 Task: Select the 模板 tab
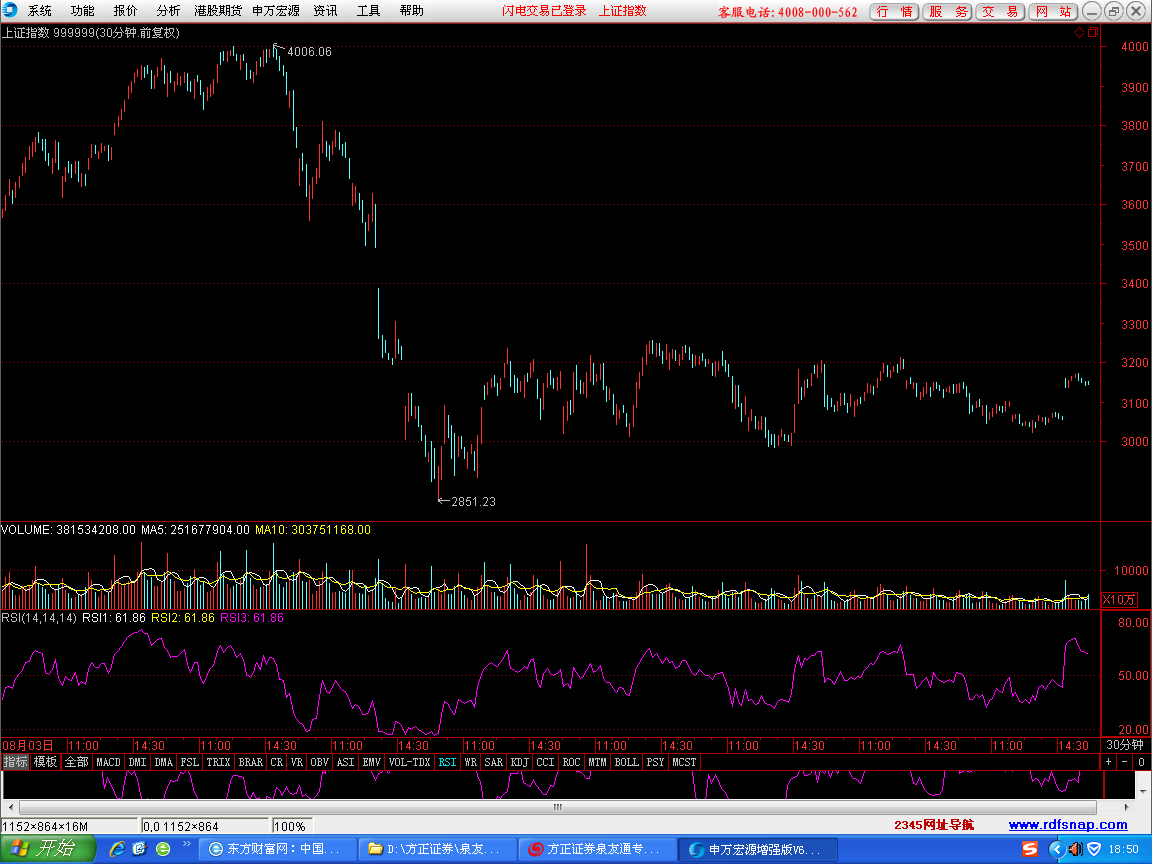[x=46, y=762]
